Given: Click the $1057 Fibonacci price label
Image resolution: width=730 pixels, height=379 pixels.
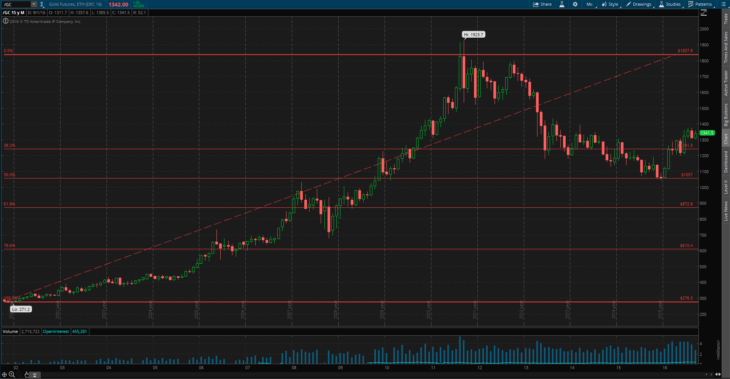Looking at the screenshot, I should [x=687, y=175].
